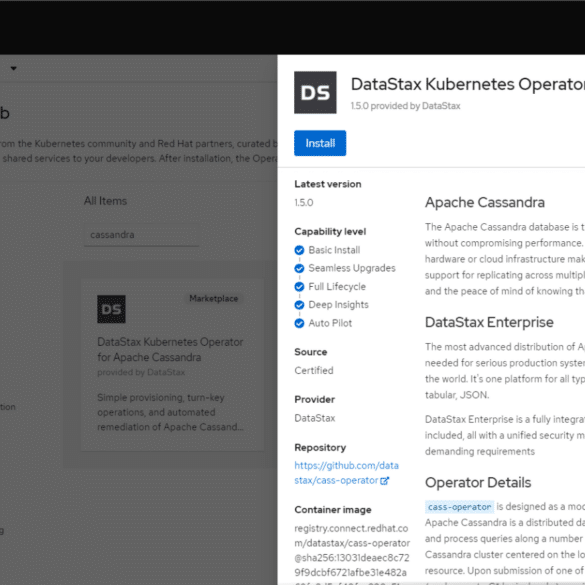Click the DS logo on the catalog card
Viewport: 585px width, 585px height.
click(x=111, y=309)
